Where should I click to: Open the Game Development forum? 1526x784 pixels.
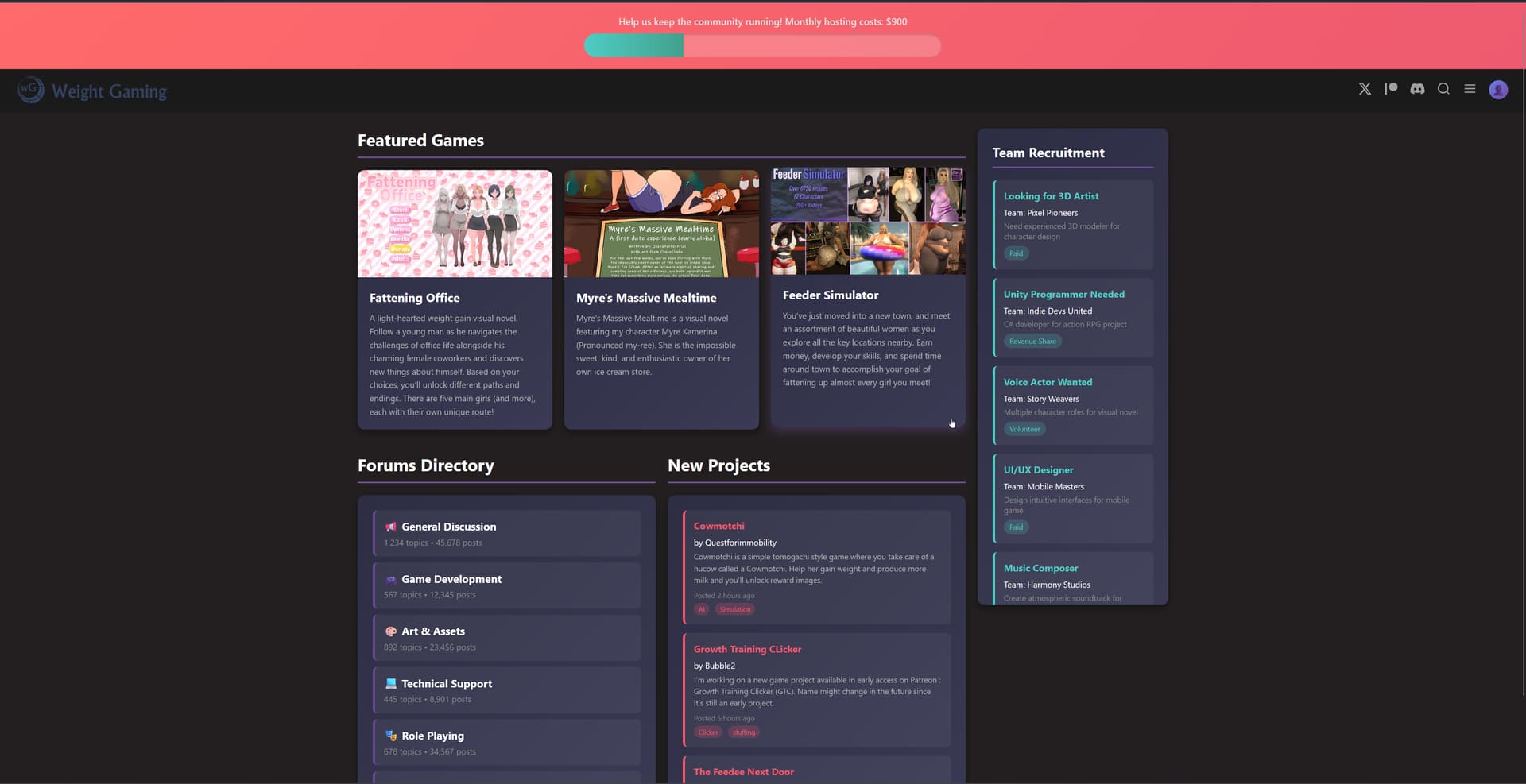tap(451, 579)
